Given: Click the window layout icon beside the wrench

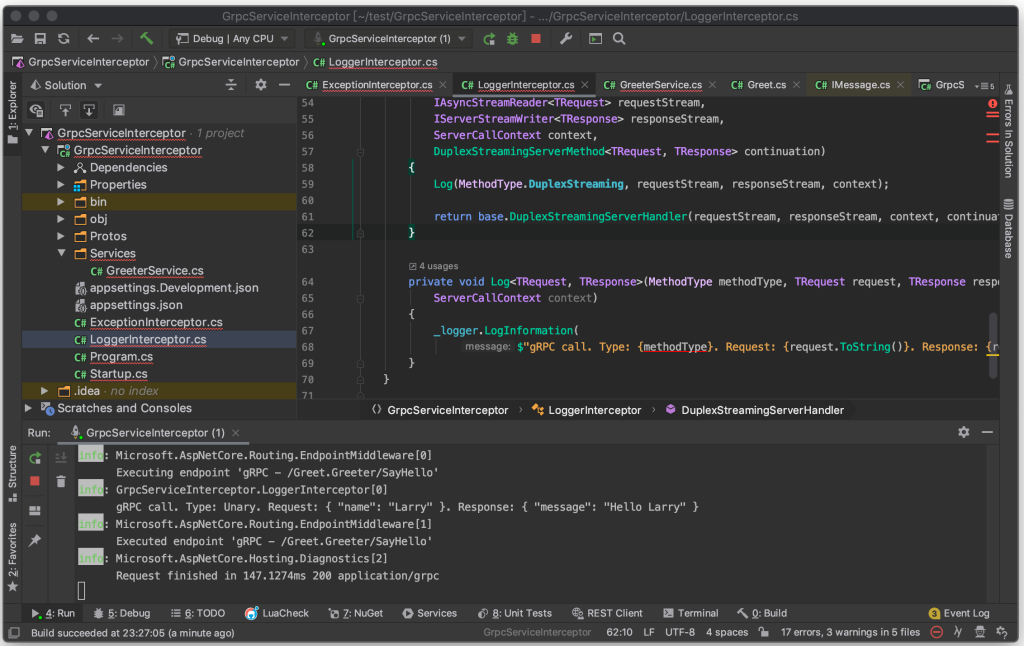Looking at the screenshot, I should [596, 39].
